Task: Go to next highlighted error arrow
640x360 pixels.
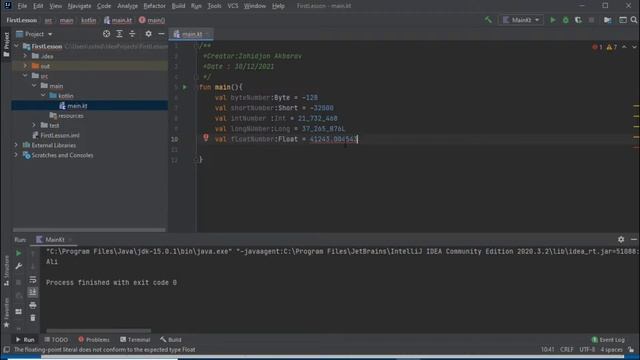Action: pyautogui.click(x=634, y=47)
